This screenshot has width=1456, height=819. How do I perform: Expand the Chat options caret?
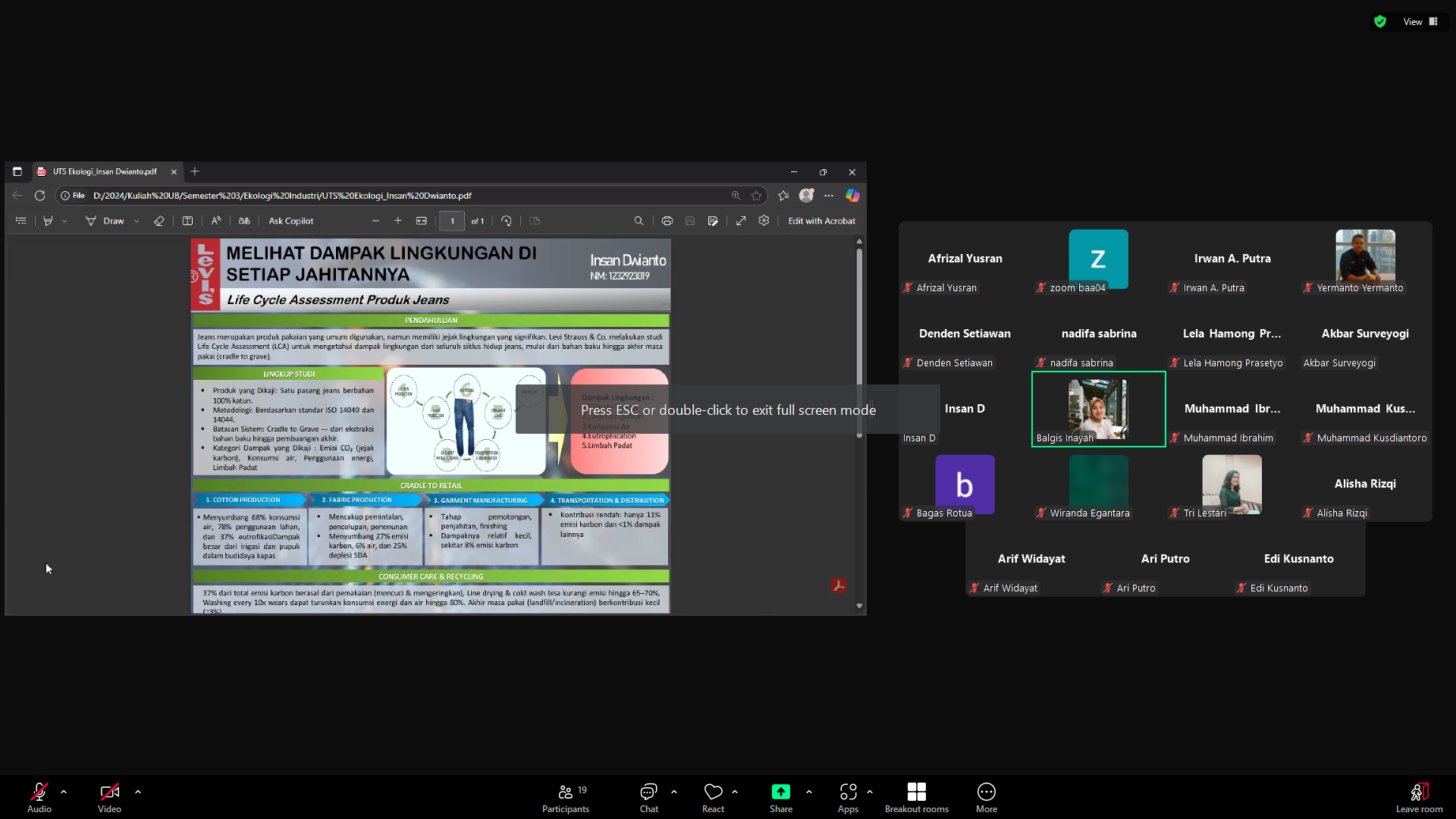[674, 792]
